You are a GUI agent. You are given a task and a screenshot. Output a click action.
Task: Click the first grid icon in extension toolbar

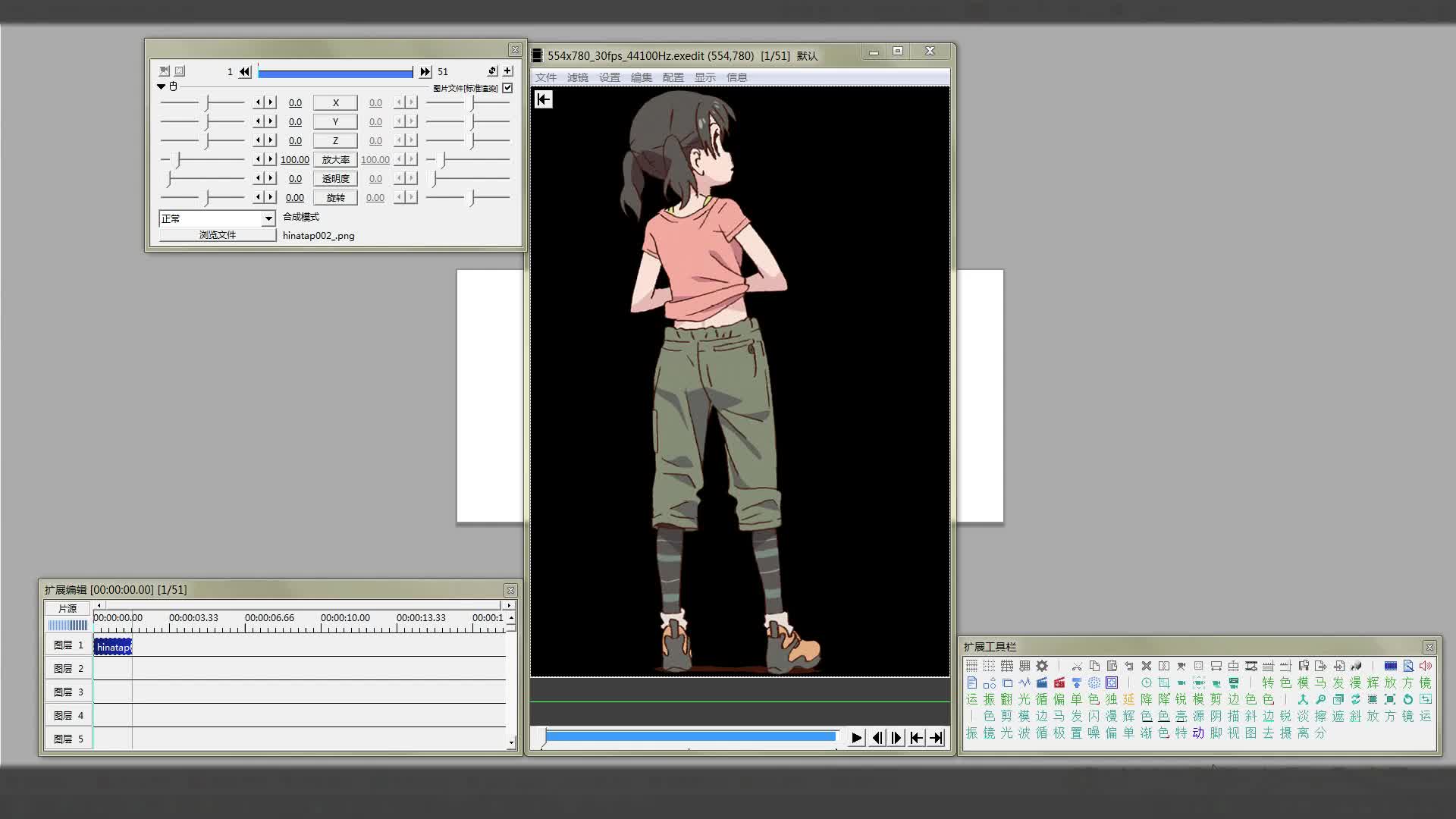tap(972, 666)
